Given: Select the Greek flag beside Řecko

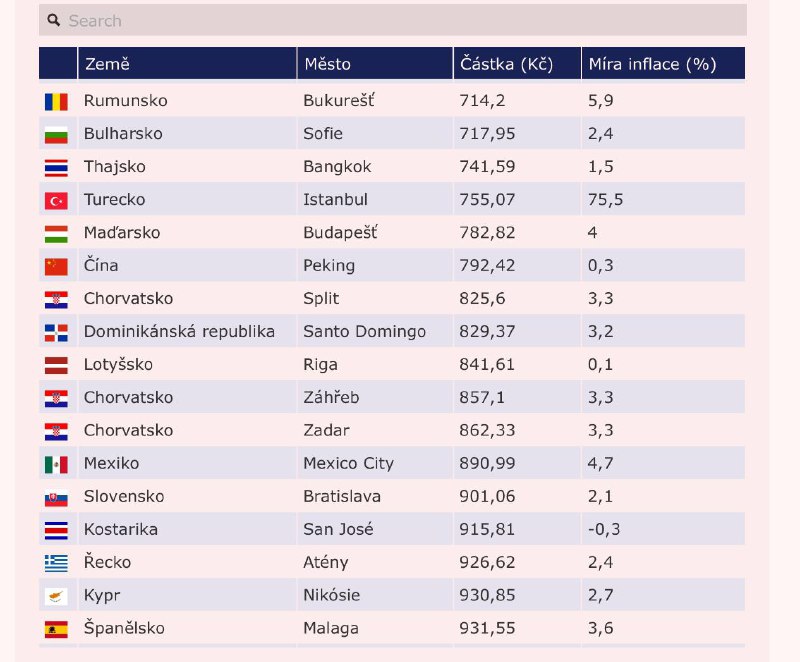Looking at the screenshot, I should coord(56,563).
